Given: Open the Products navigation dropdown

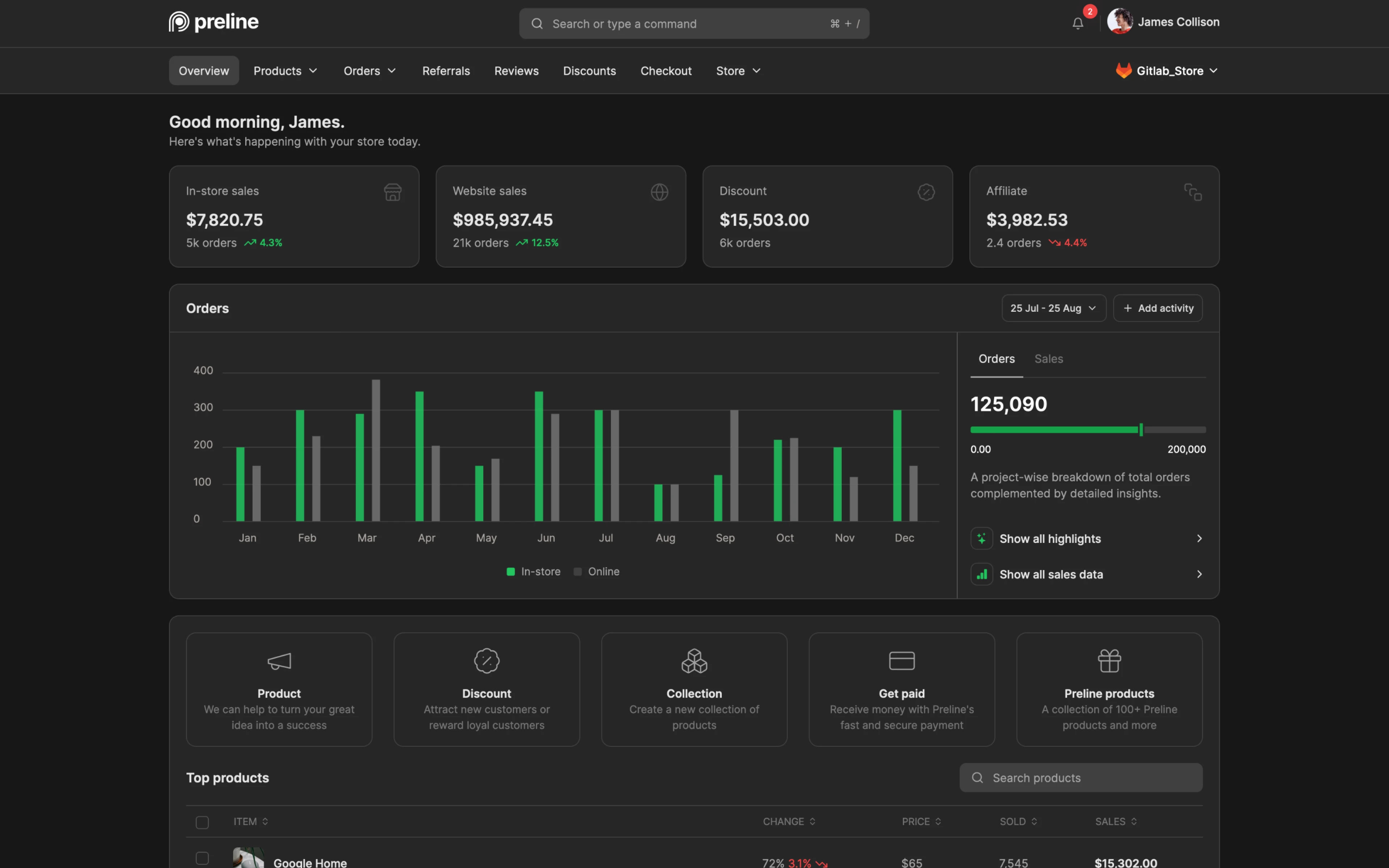Looking at the screenshot, I should point(285,71).
